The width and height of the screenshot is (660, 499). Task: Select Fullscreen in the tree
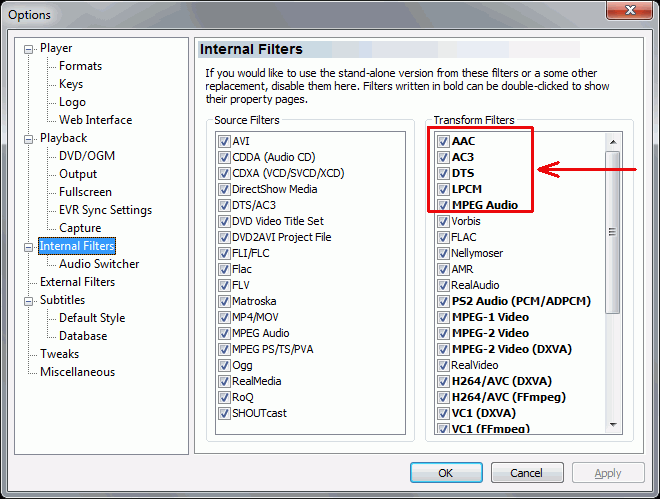click(85, 192)
